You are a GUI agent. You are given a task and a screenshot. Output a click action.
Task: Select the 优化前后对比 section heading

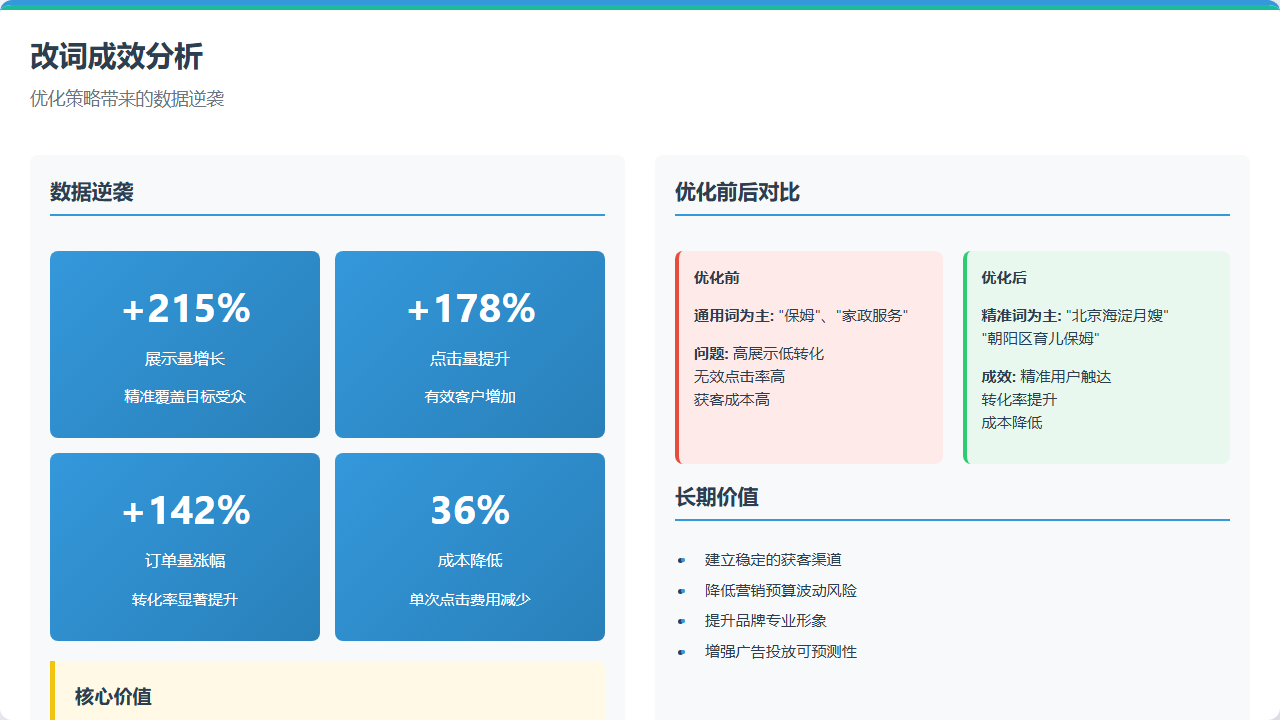[x=737, y=192]
